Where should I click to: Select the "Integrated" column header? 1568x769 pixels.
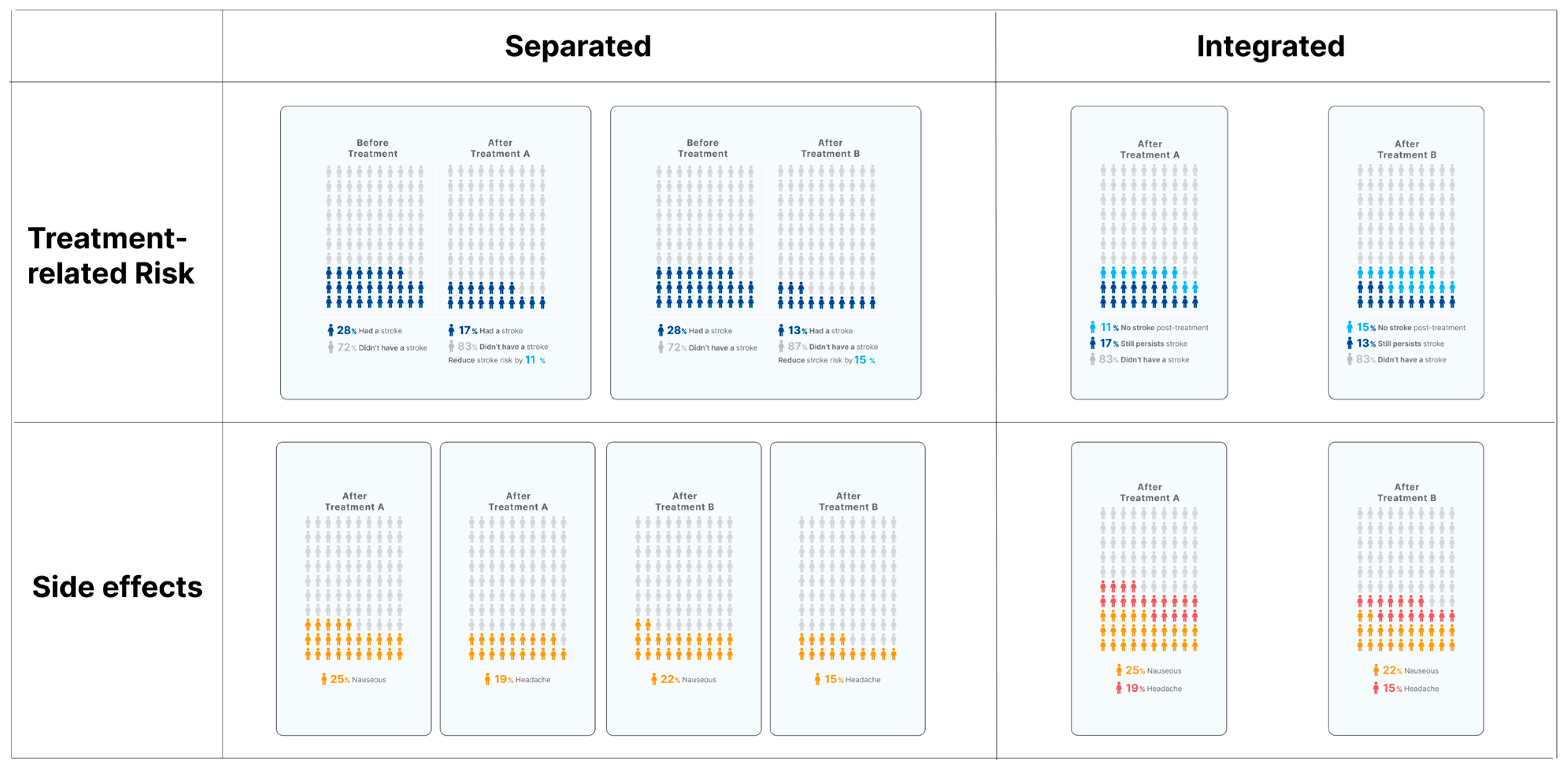[x=1270, y=46]
